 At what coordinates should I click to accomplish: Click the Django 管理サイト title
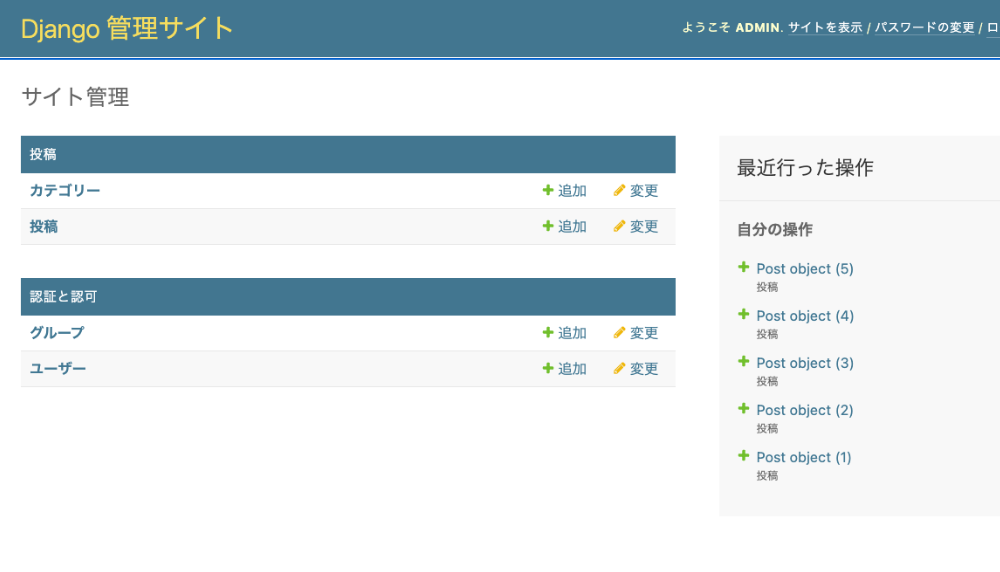point(127,29)
